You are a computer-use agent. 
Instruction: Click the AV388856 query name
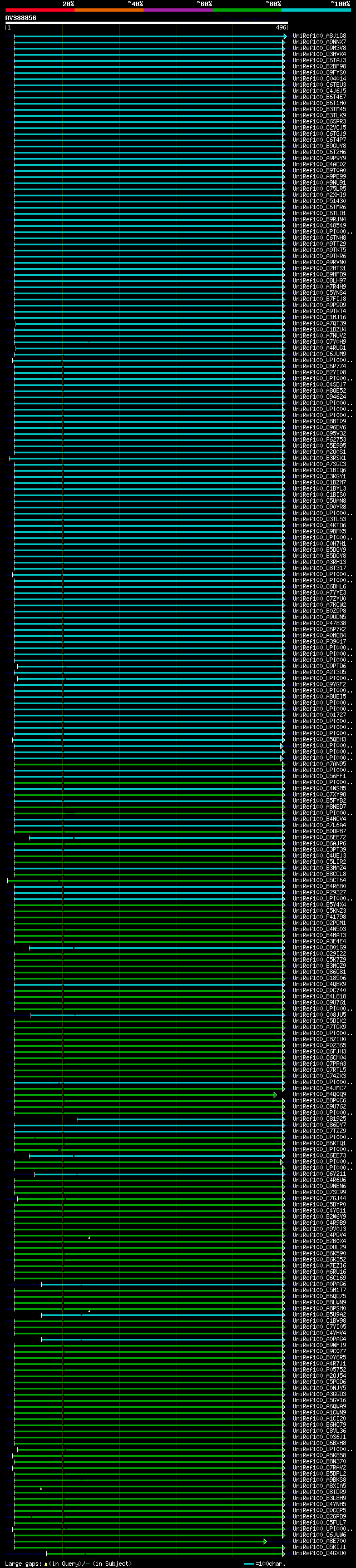(x=21, y=18)
